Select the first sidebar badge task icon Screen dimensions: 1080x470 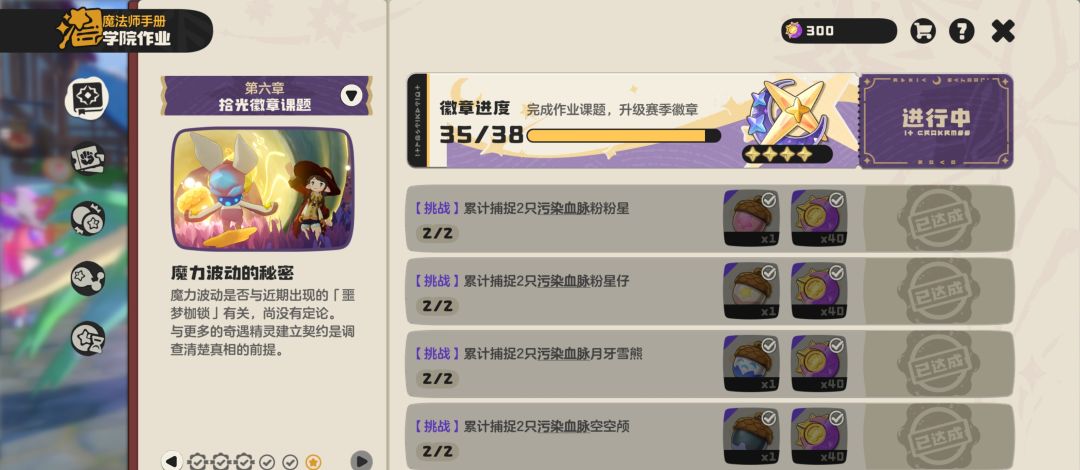tap(88, 98)
